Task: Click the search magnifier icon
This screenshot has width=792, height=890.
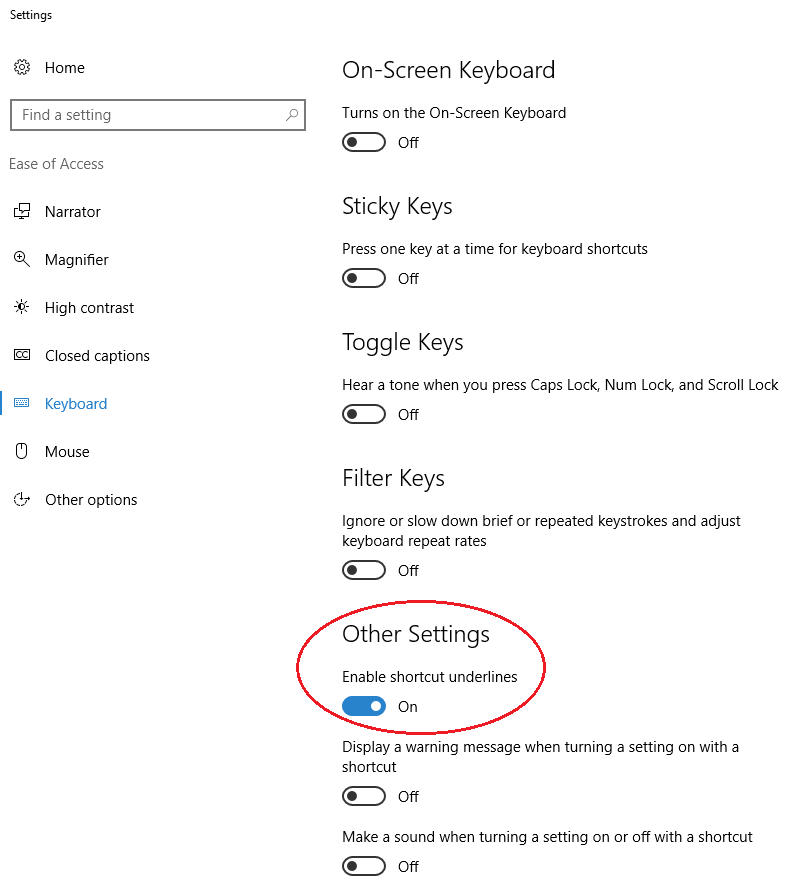Action: (x=291, y=115)
